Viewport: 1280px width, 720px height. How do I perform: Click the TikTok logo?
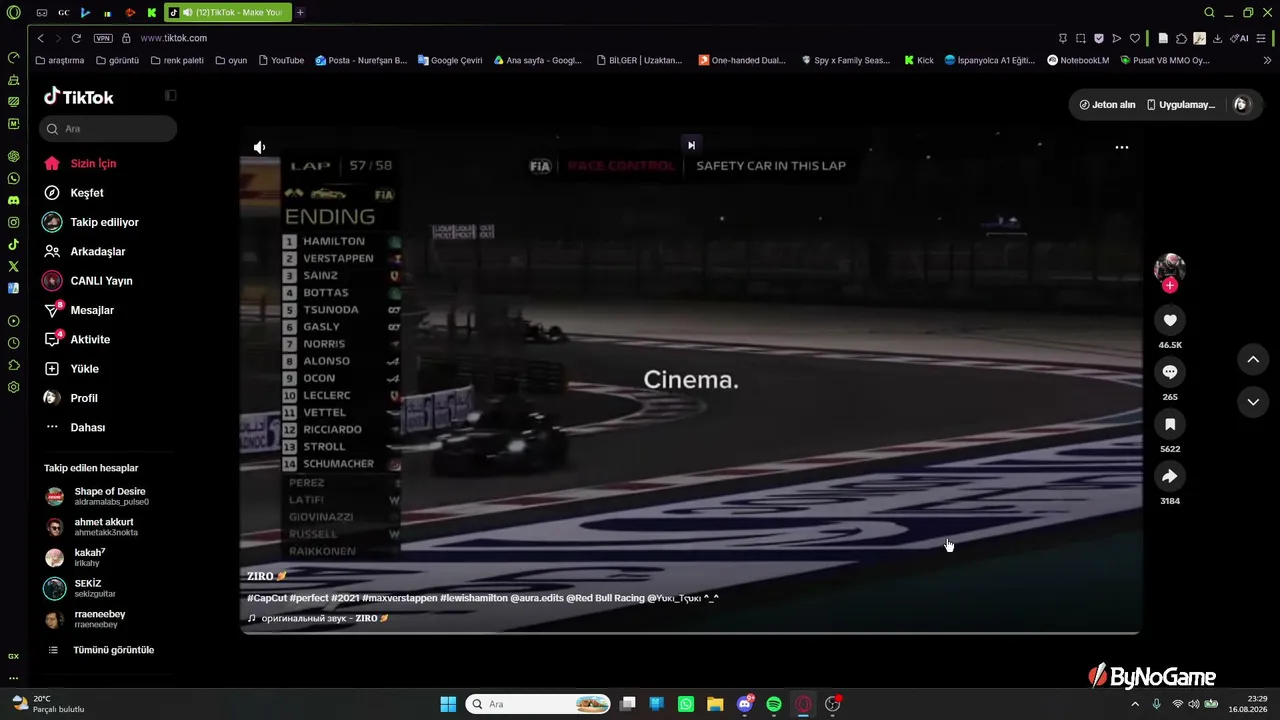pyautogui.click(x=79, y=97)
